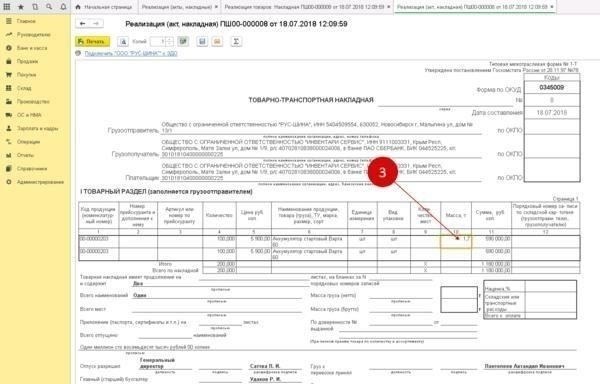Open the Банк и касса section
Screen dimensions: 600x384
click(32, 48)
